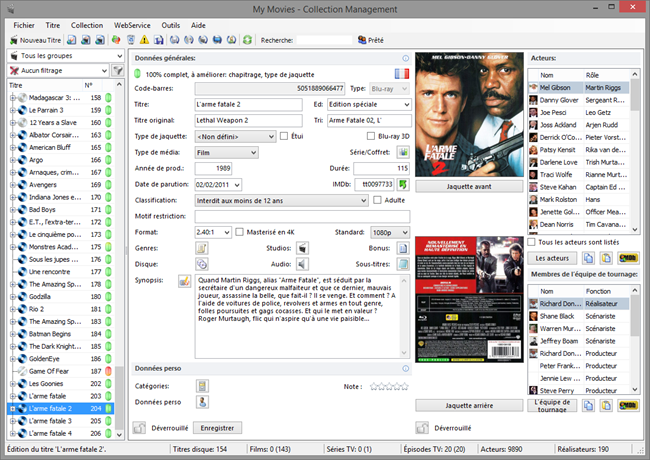650x460 pixels.
Task: Open the Aide menu
Action: click(x=198, y=25)
